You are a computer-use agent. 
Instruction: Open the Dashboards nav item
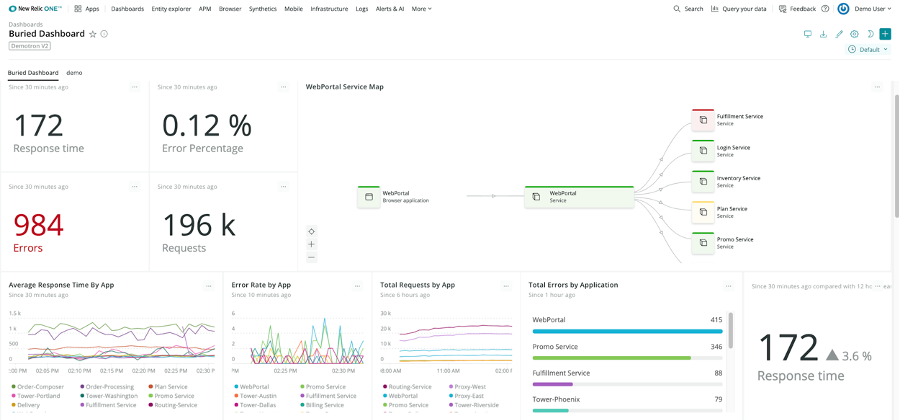[x=127, y=9]
